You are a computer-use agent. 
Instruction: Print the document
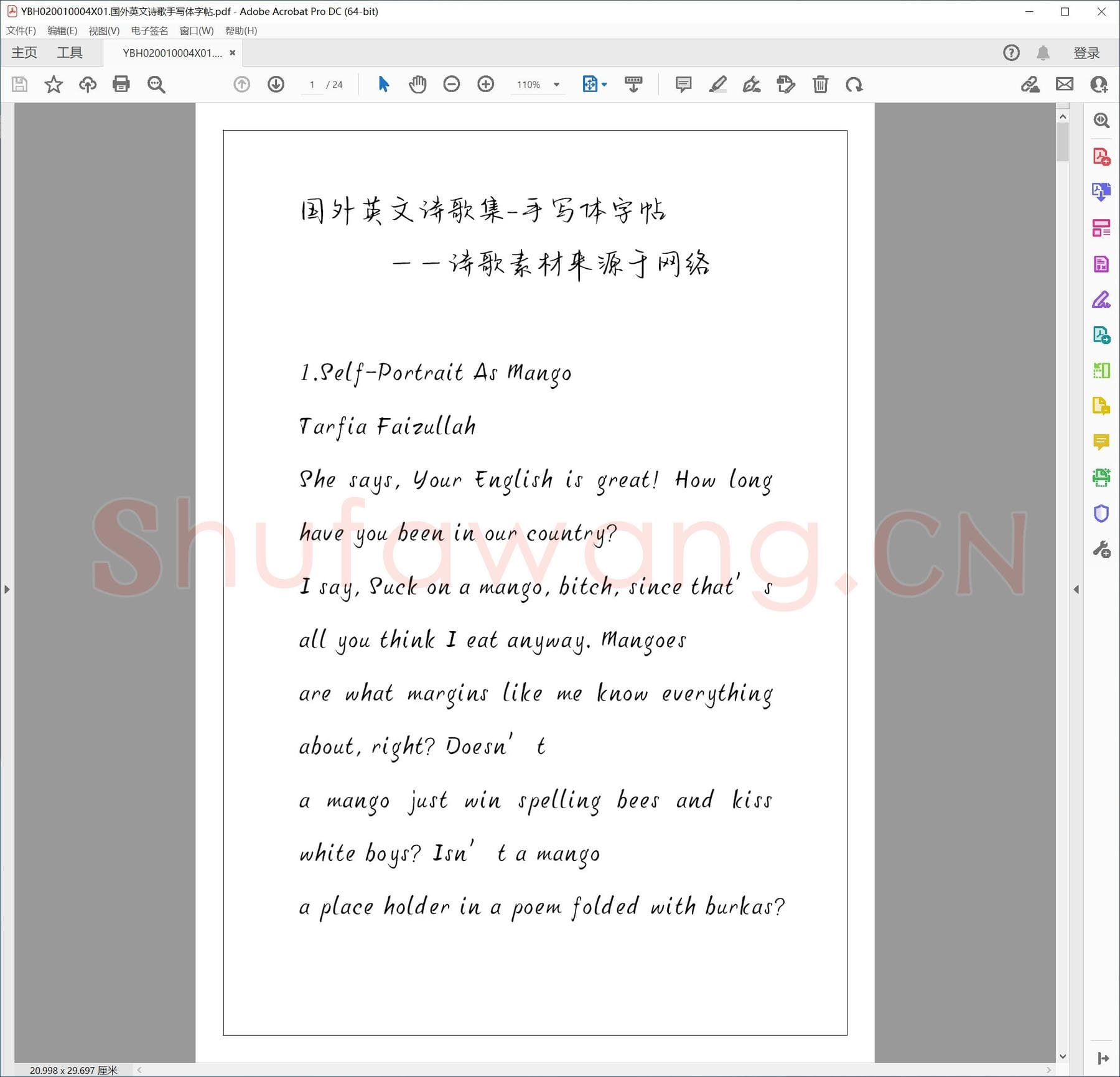(121, 84)
